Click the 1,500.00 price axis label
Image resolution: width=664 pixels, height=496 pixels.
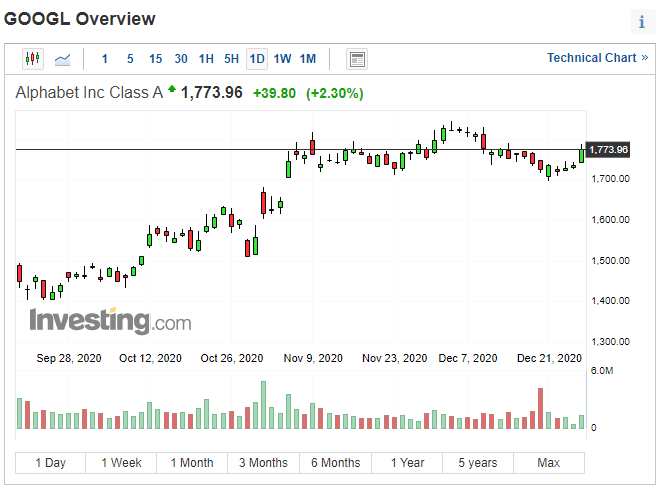click(x=610, y=260)
